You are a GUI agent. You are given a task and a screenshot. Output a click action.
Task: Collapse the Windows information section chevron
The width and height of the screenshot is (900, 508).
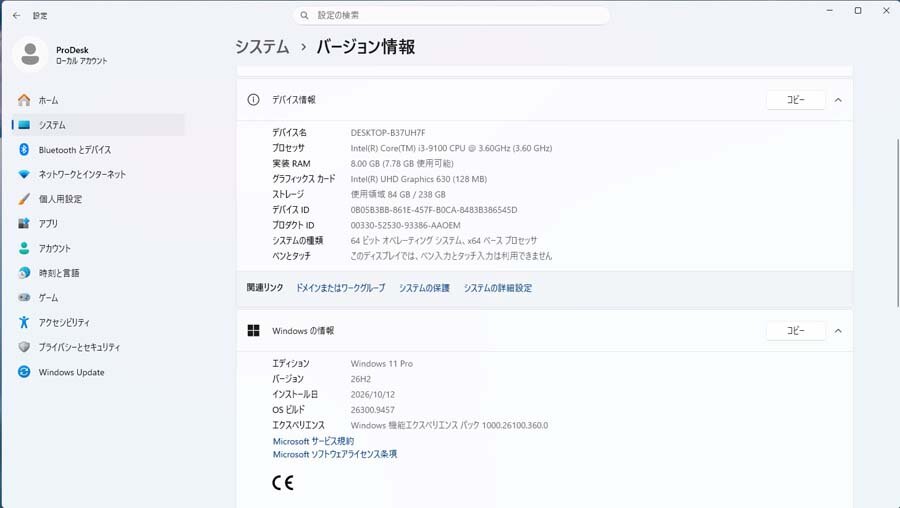coord(838,331)
